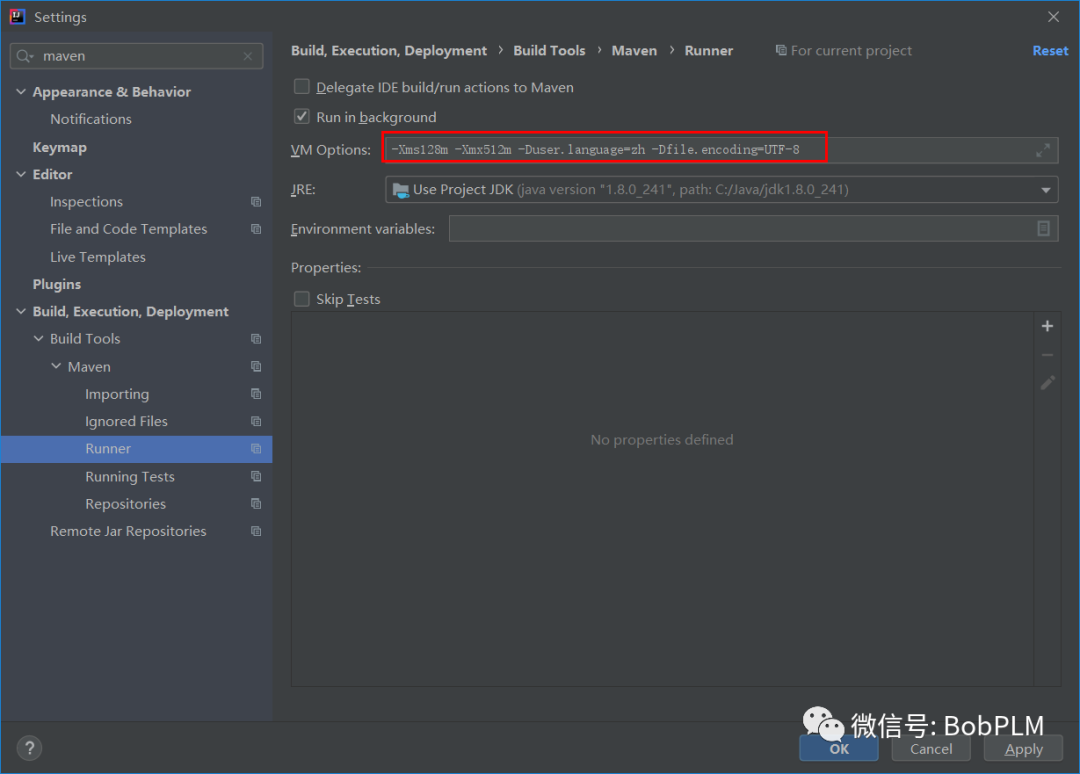
Task: Collapse Build, Execution, Deployment section
Action: tap(21, 311)
